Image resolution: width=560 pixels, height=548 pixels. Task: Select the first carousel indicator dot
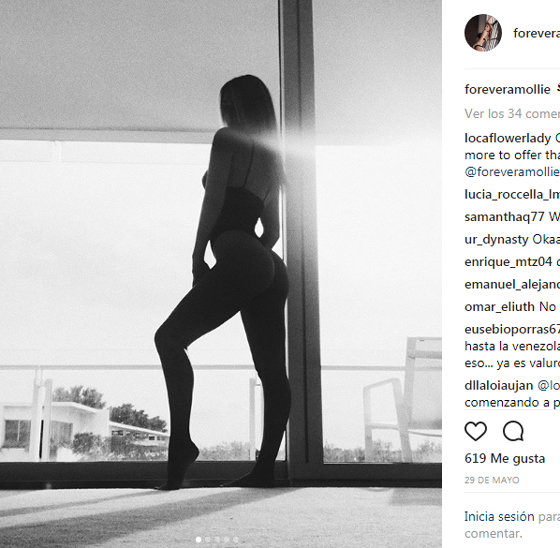click(199, 539)
